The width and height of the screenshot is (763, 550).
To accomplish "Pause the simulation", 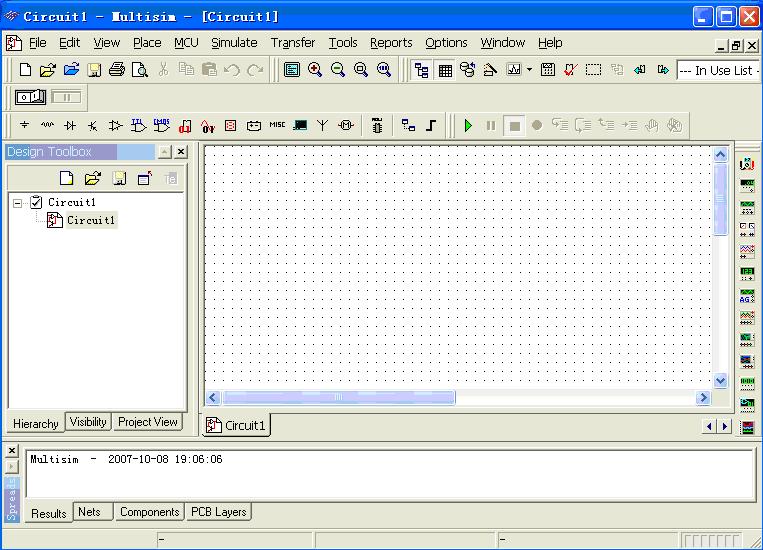I will 491,126.
